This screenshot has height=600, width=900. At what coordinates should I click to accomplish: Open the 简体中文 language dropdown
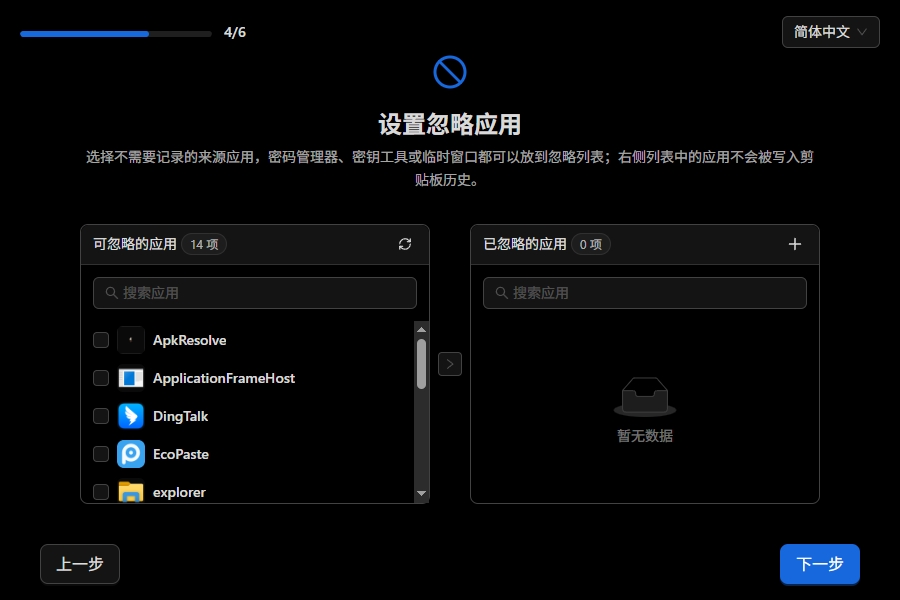(831, 32)
